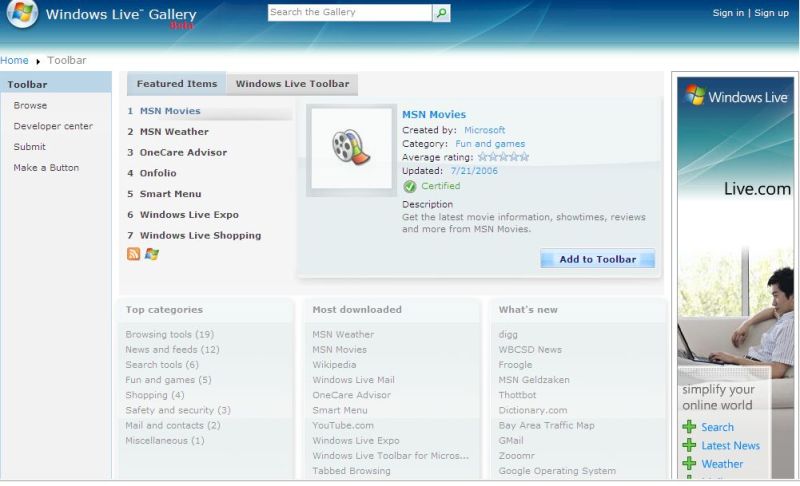This screenshot has height=486, width=800.
Task: Click the Microsoft creator link
Action: [485, 130]
